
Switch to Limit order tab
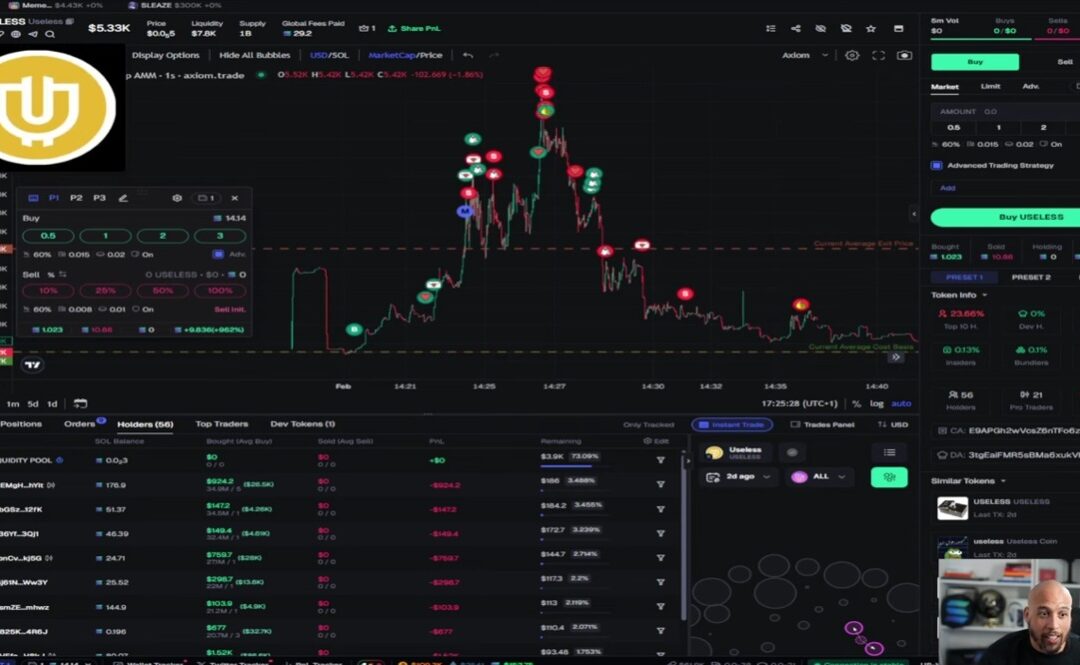click(x=990, y=87)
